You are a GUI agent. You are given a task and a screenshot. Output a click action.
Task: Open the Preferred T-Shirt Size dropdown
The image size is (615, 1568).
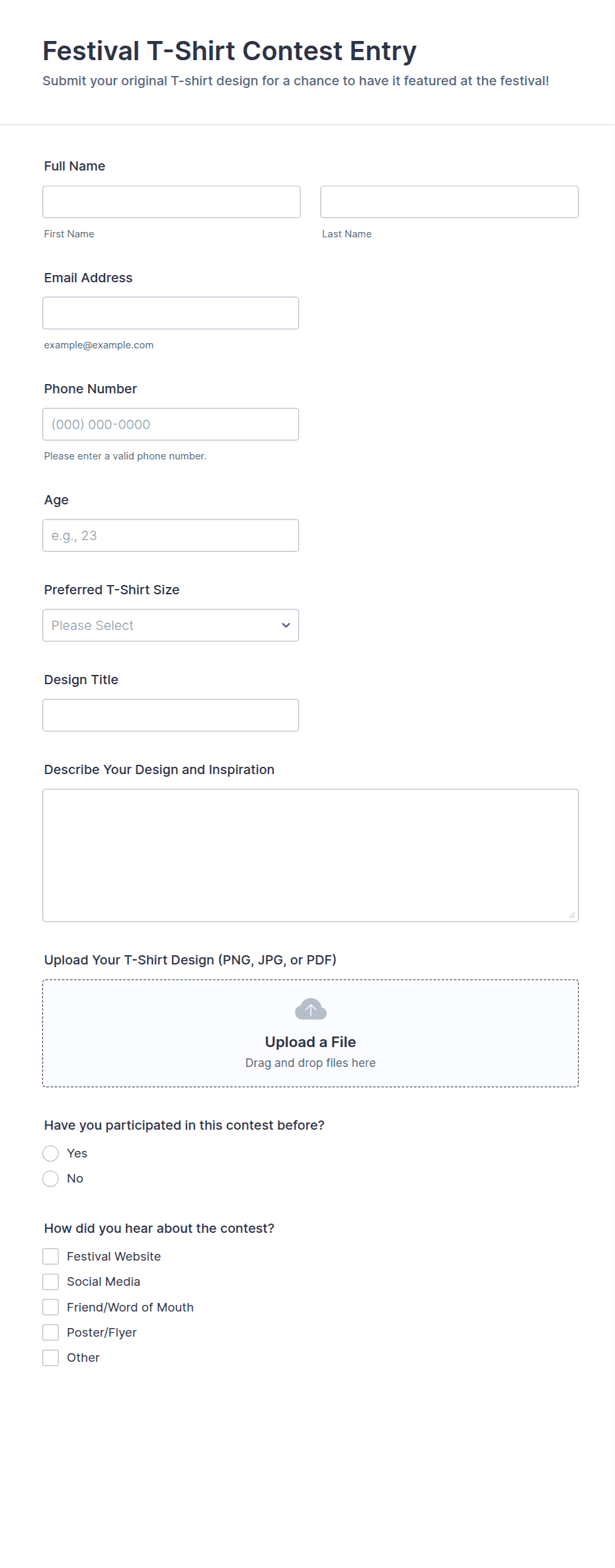[170, 625]
